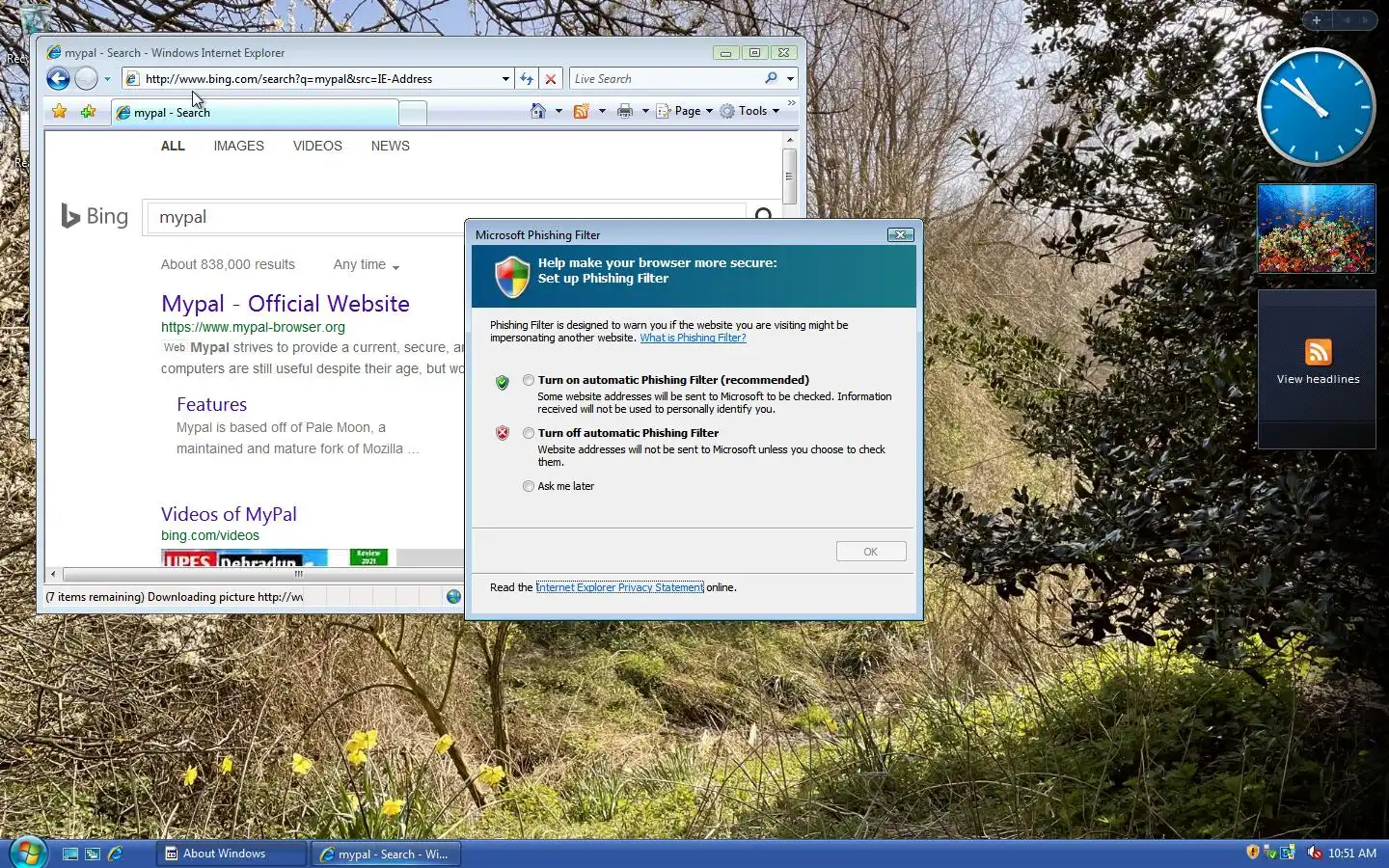Screen dimensions: 1389x868
Task: Click the Add to Favorites icon
Action: [88, 112]
